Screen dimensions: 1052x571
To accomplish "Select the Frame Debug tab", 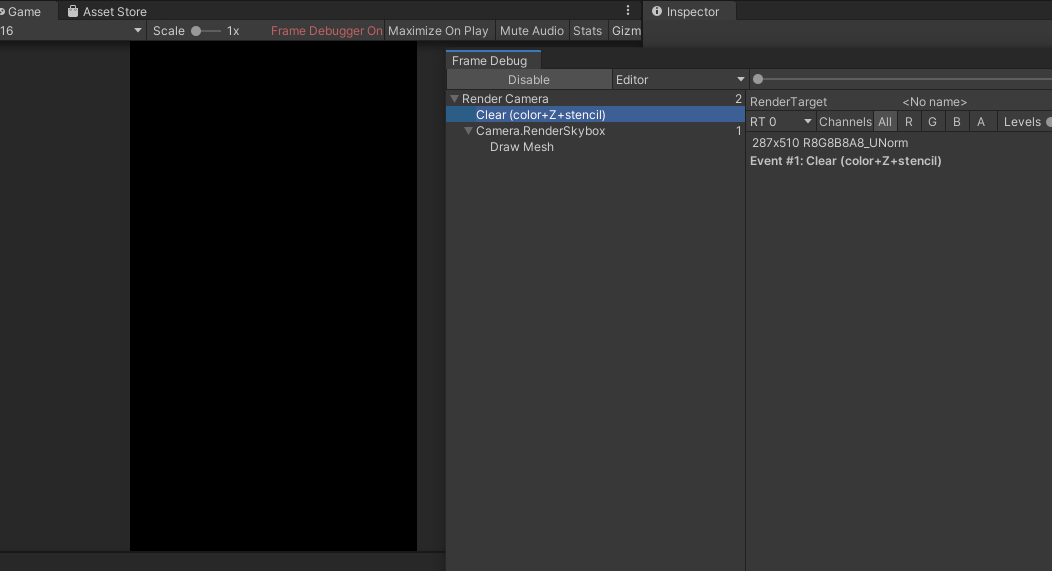I will click(x=490, y=61).
